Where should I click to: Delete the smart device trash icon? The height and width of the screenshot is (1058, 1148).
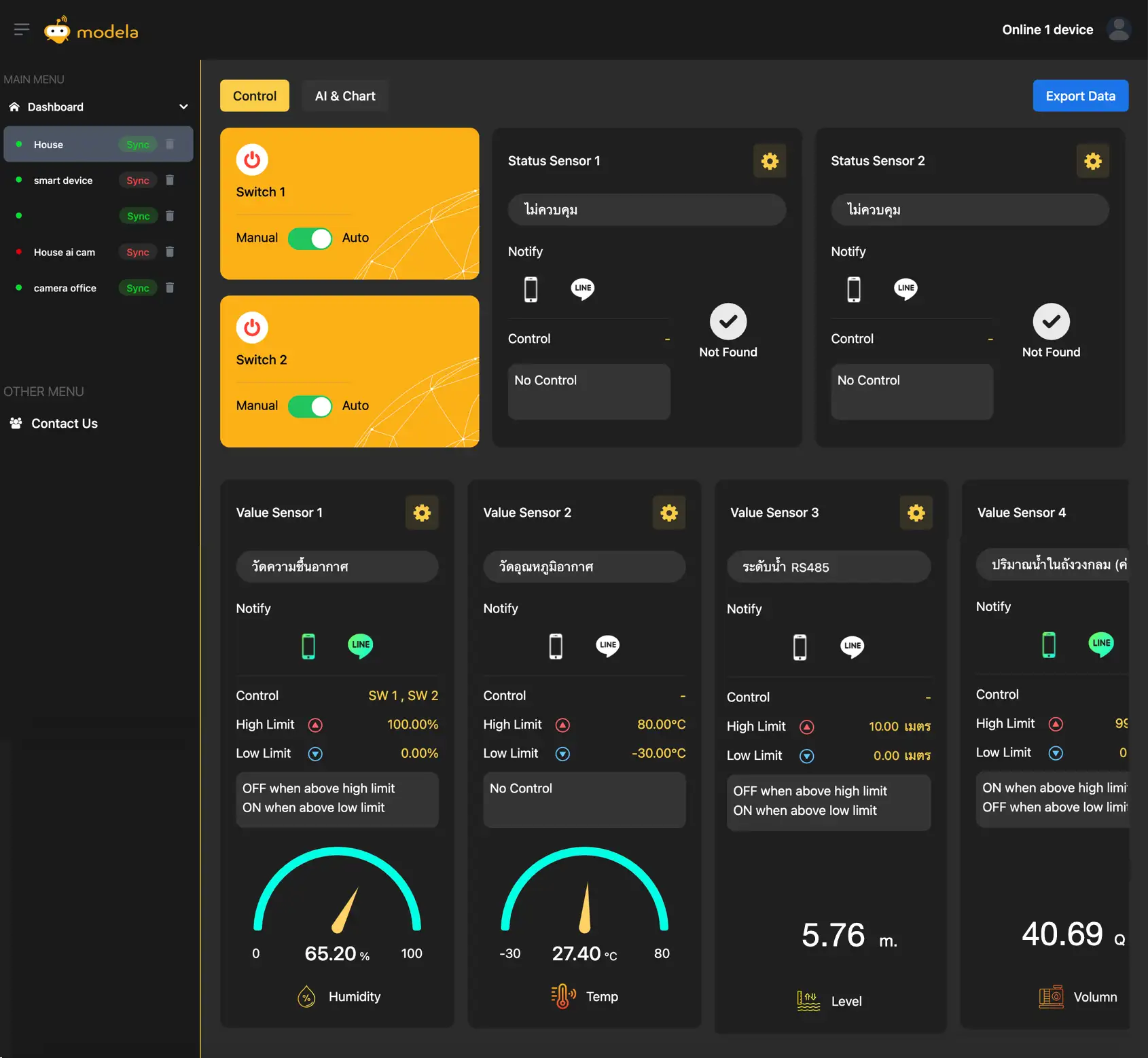tap(170, 180)
